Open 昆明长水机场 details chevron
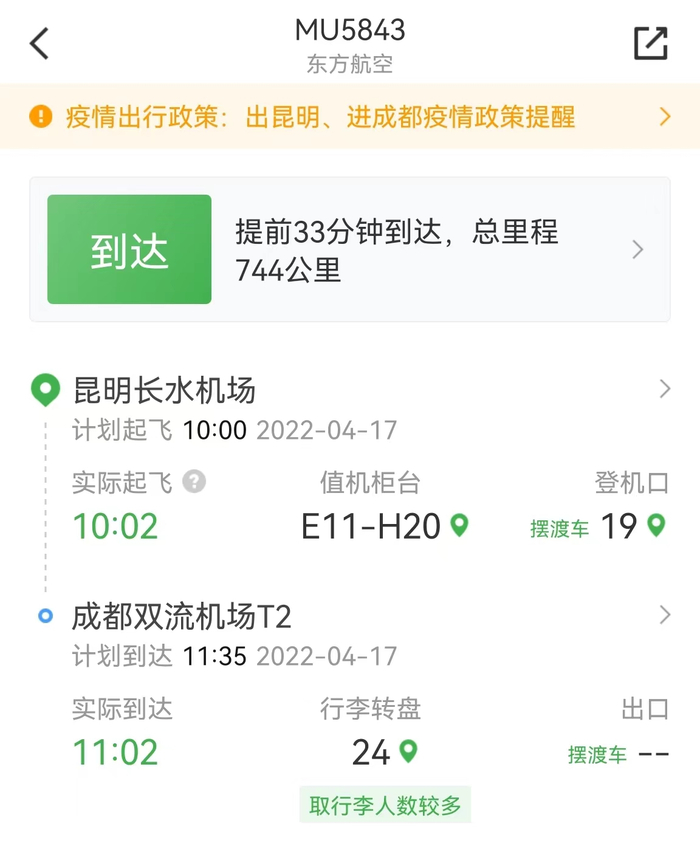 click(x=665, y=389)
